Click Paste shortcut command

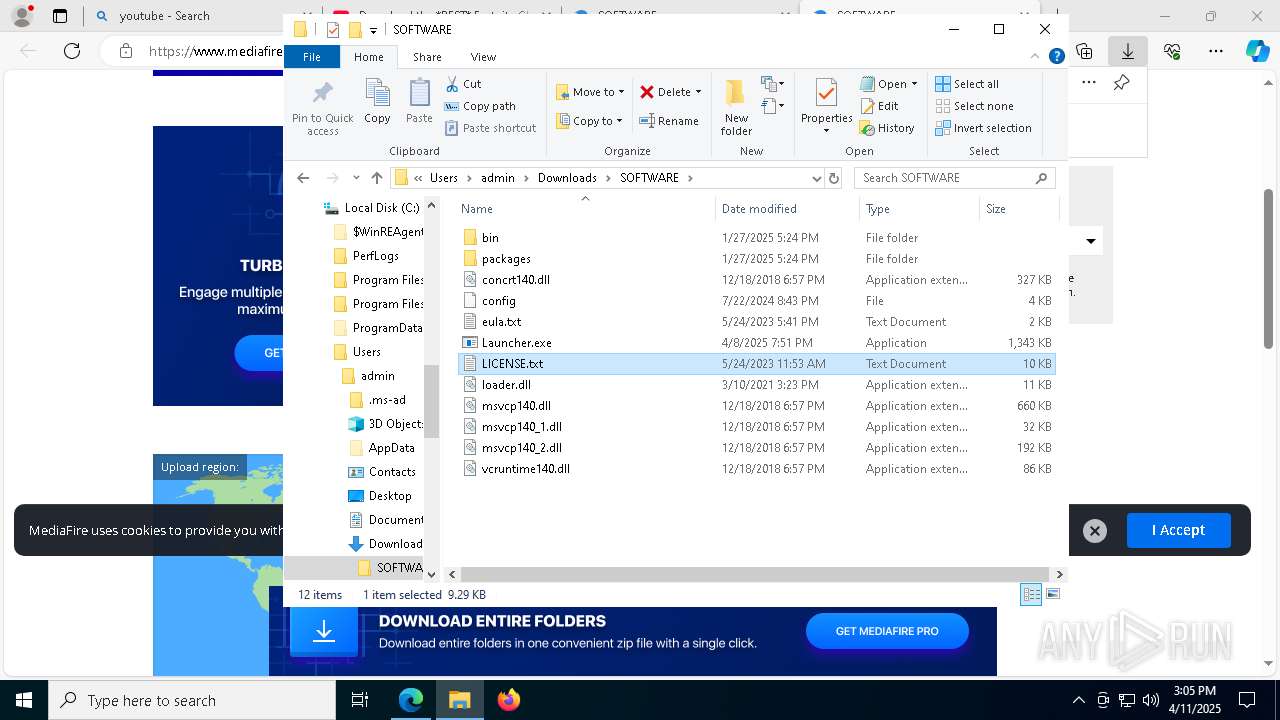(490, 128)
